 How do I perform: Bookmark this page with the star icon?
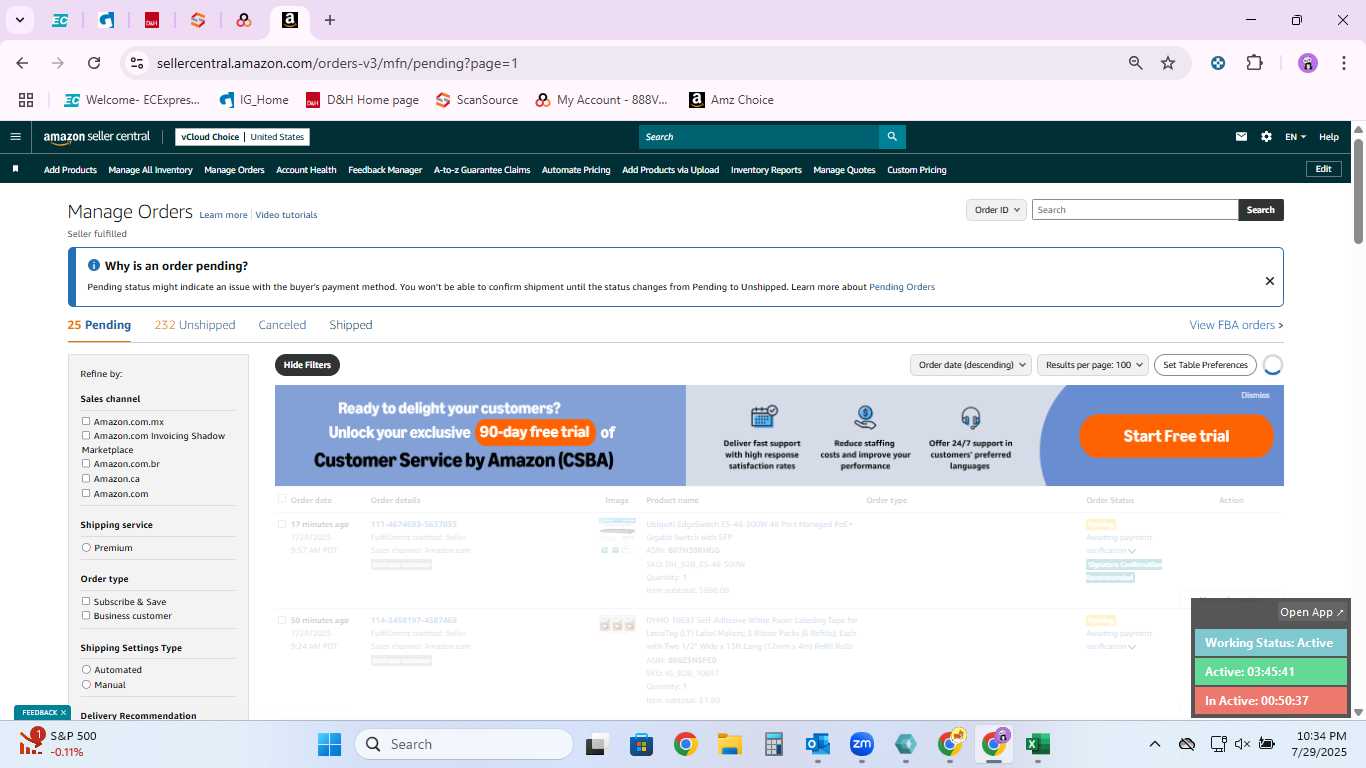(x=1168, y=63)
